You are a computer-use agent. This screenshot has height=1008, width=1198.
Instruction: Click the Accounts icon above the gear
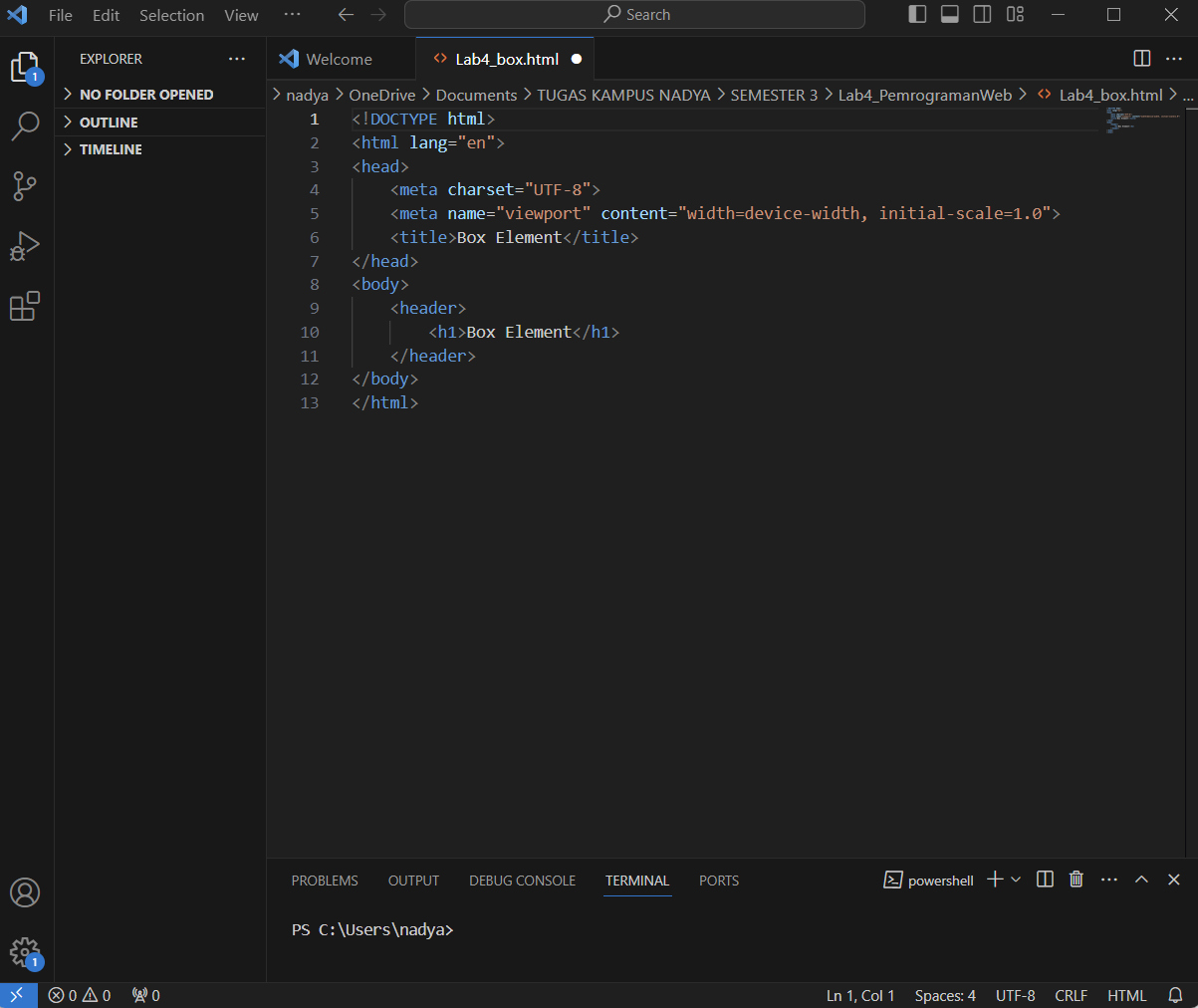24,893
